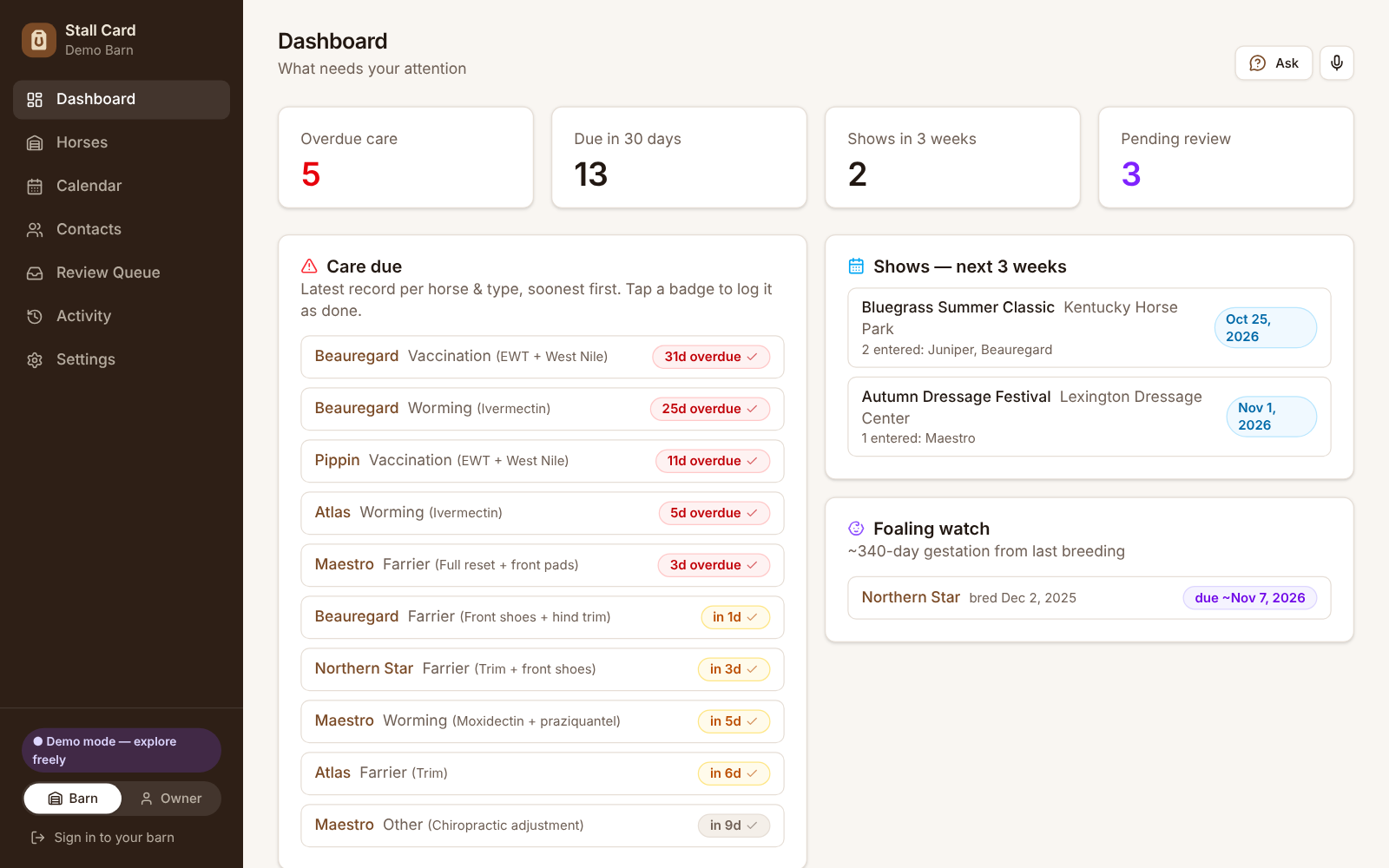Click Atlas's in 6d farrier badge
Screen dimensions: 1389x868
click(734, 773)
